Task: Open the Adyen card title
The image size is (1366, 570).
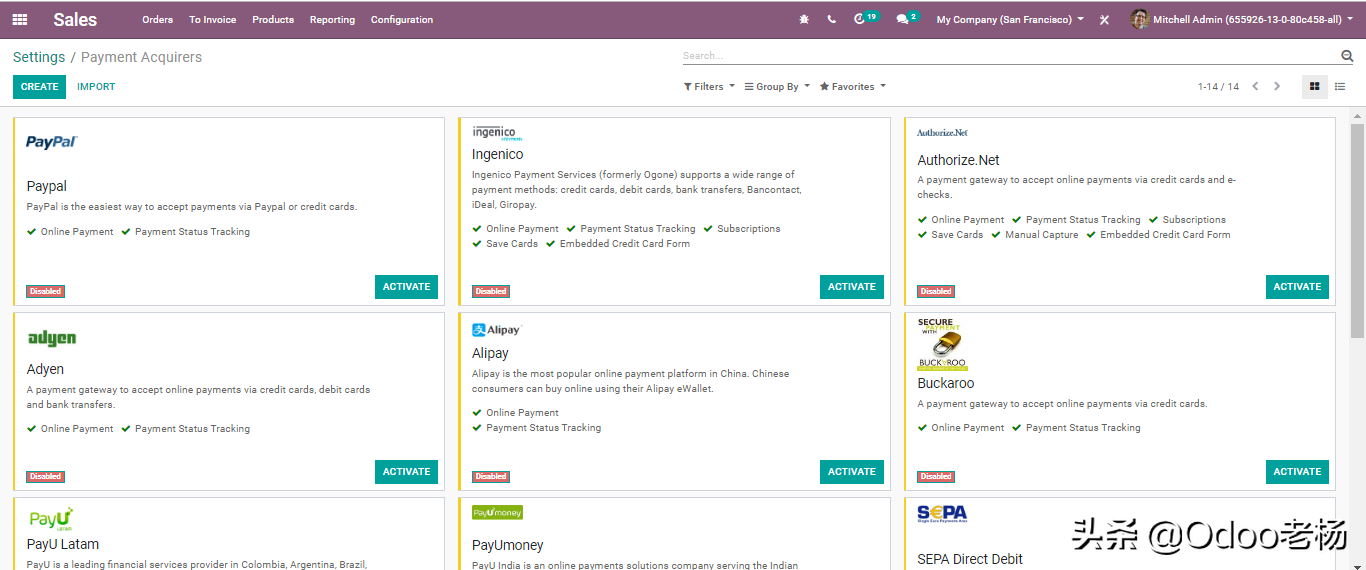Action: coord(45,369)
